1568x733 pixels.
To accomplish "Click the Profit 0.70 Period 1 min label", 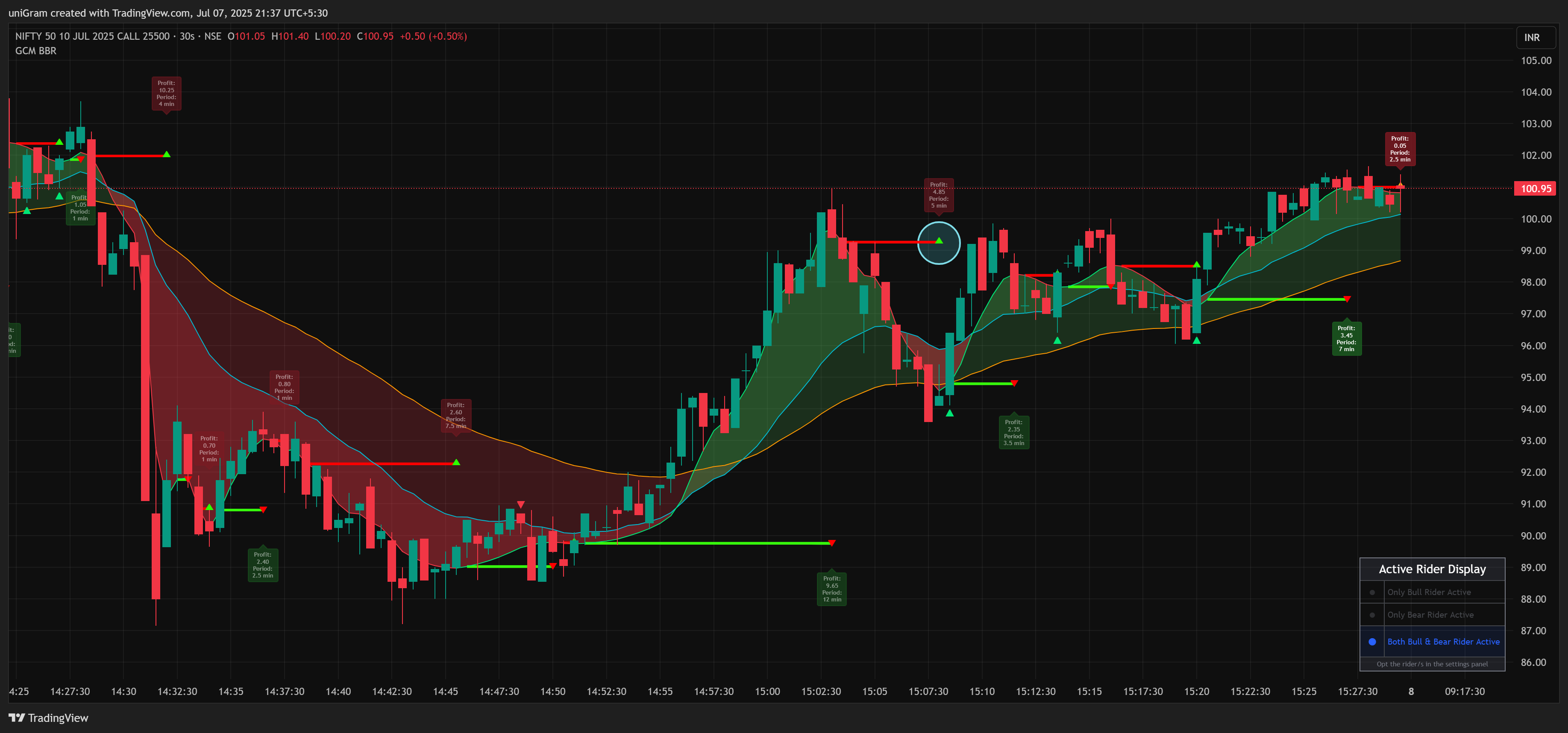I will point(209,449).
